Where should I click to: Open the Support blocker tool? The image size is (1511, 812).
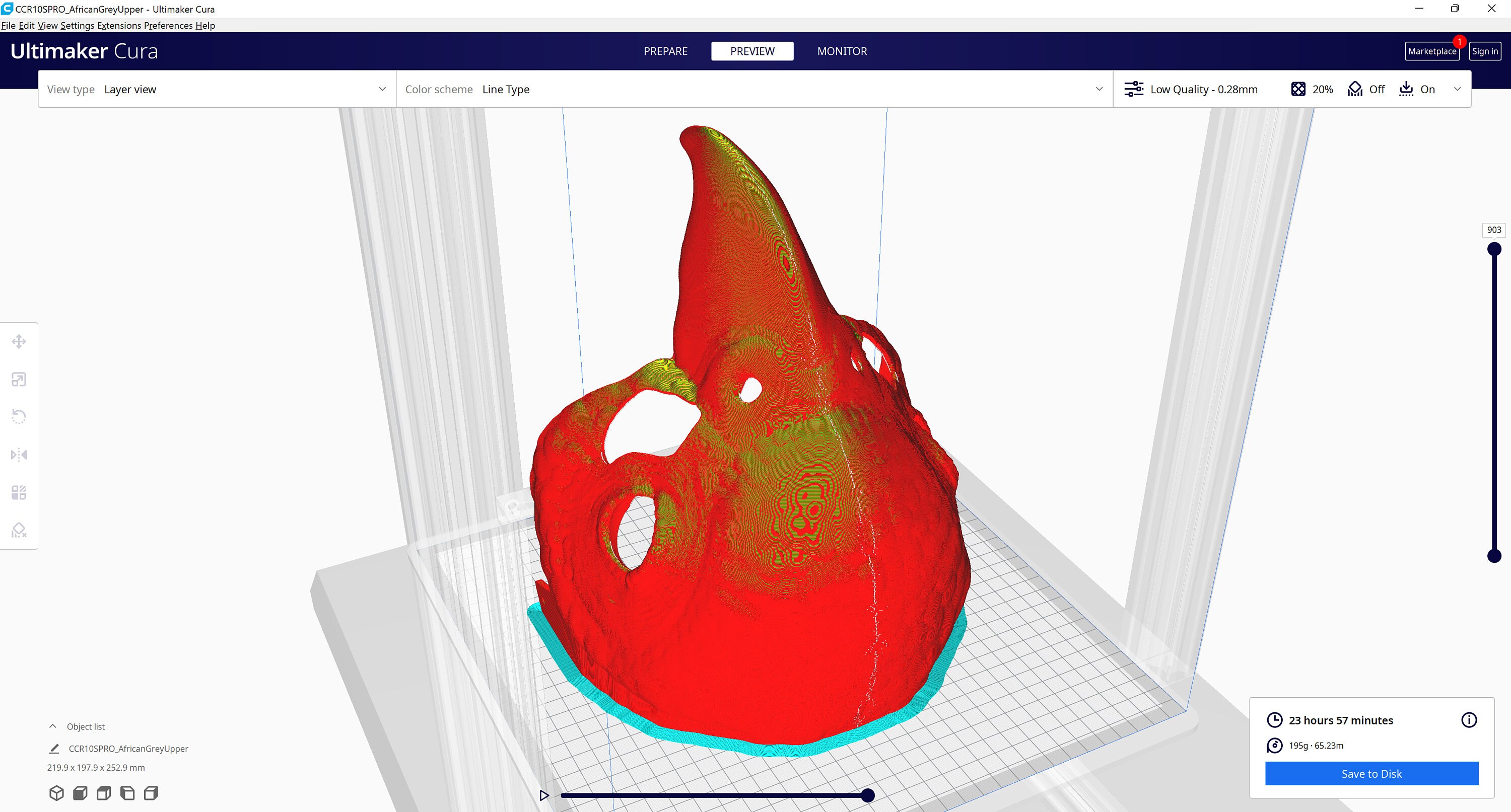coord(19,530)
